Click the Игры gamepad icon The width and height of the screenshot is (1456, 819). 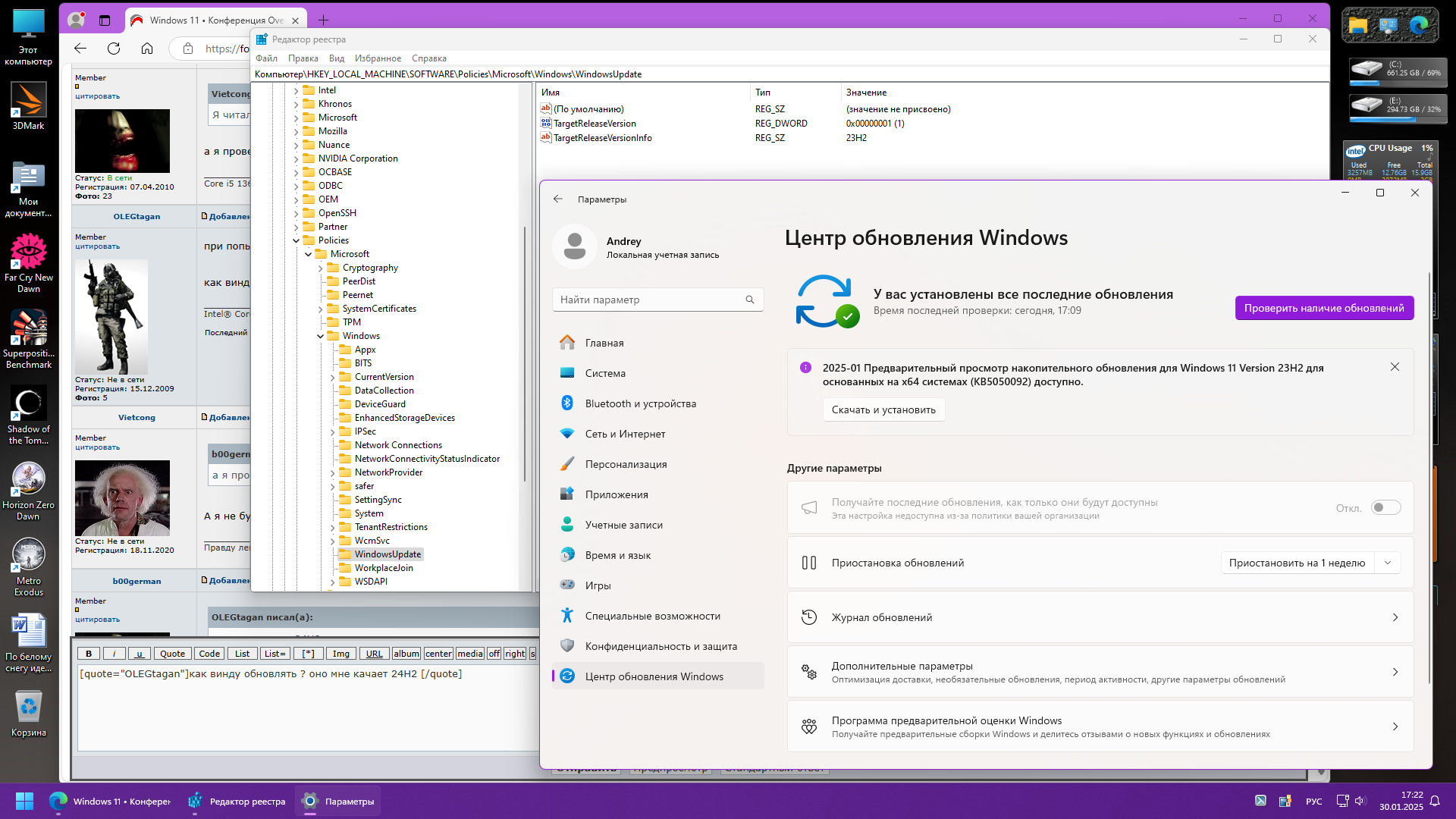point(567,585)
